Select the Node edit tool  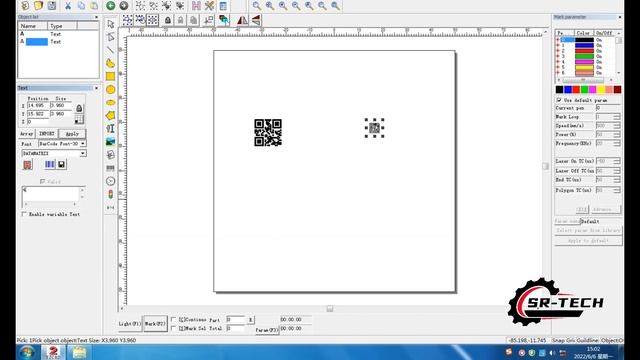point(110,37)
